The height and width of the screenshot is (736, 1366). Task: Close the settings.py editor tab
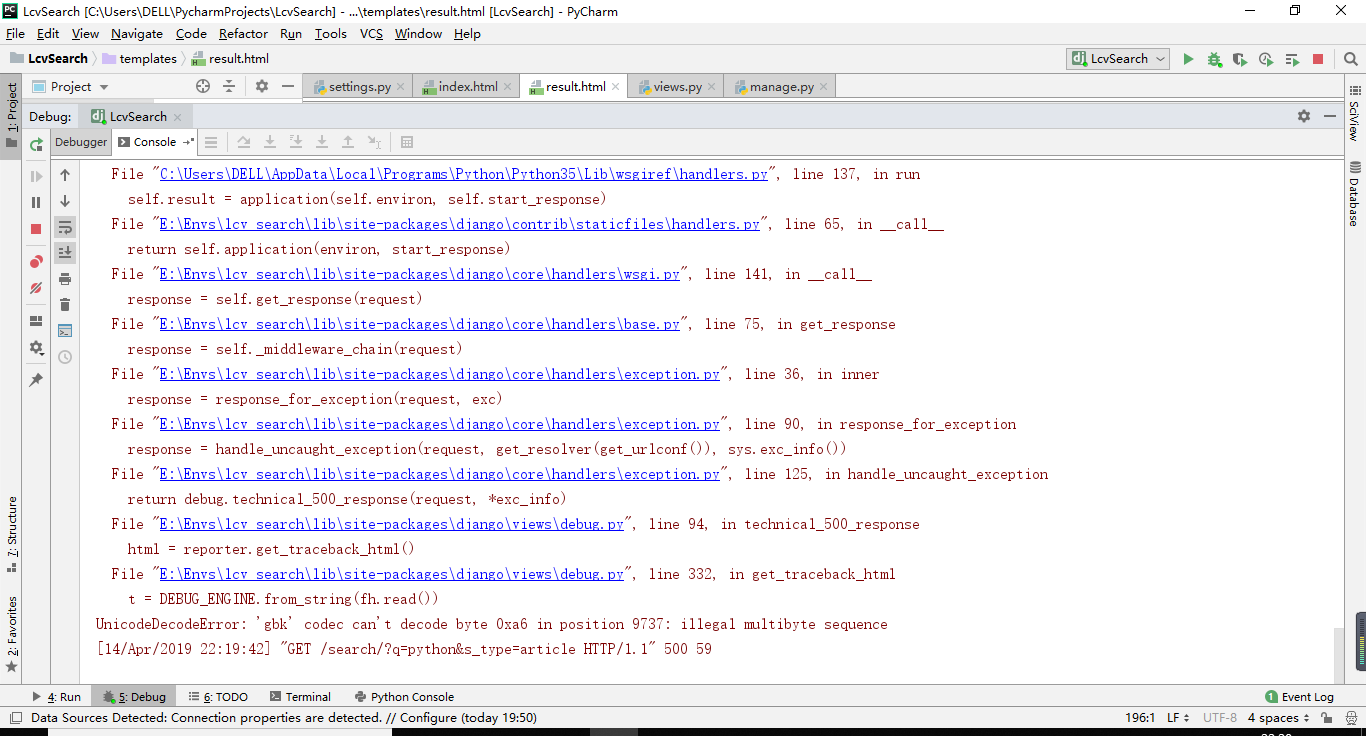point(403,87)
